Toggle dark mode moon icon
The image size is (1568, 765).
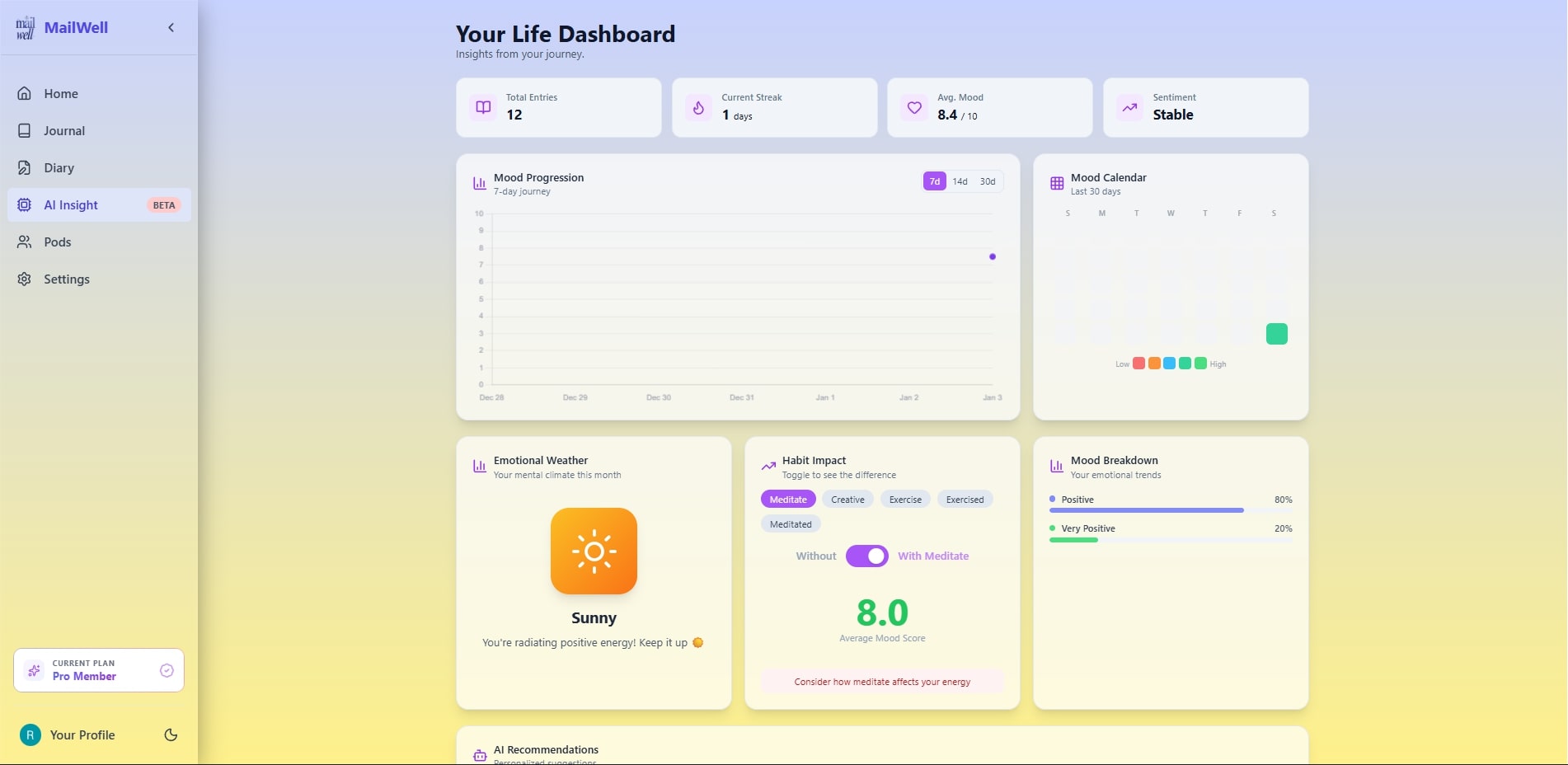tap(171, 735)
